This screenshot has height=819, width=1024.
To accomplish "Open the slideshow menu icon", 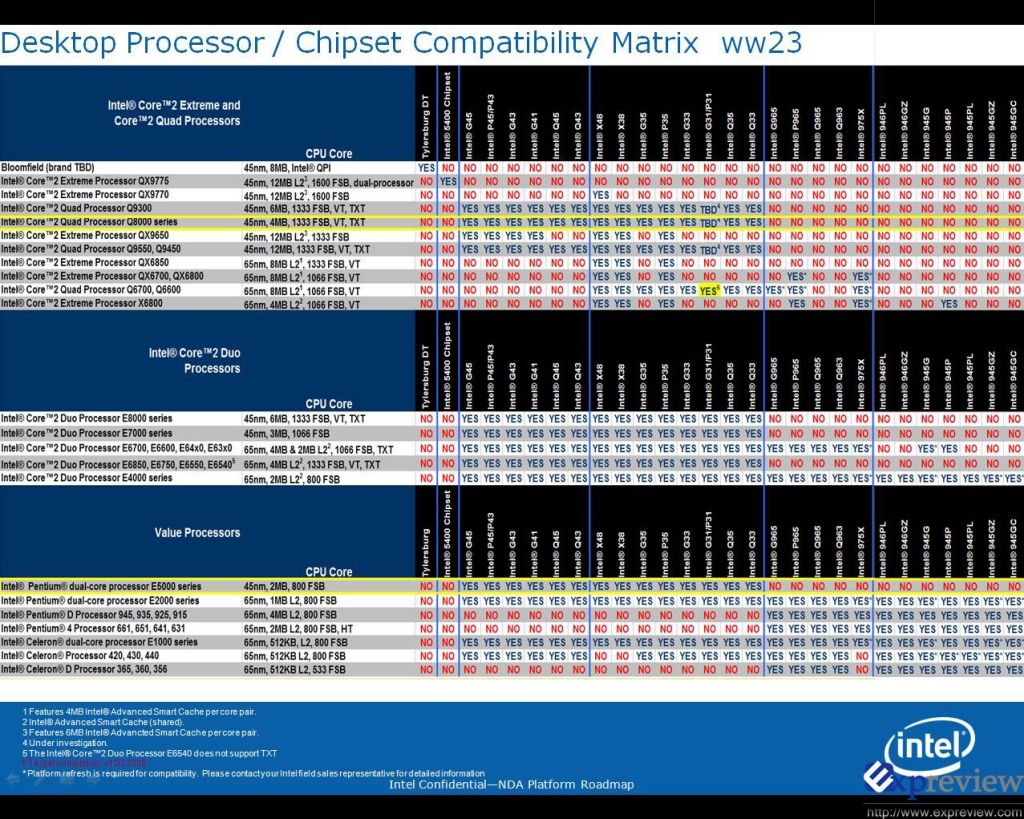I will coord(68,779).
